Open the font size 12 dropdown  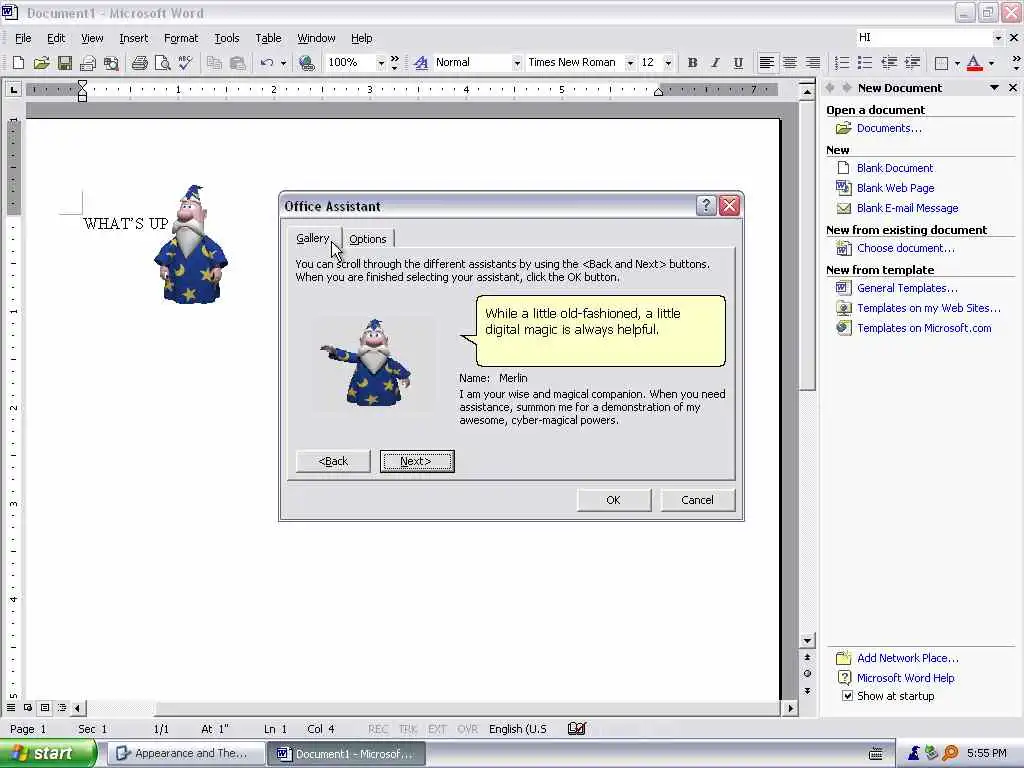(x=667, y=63)
